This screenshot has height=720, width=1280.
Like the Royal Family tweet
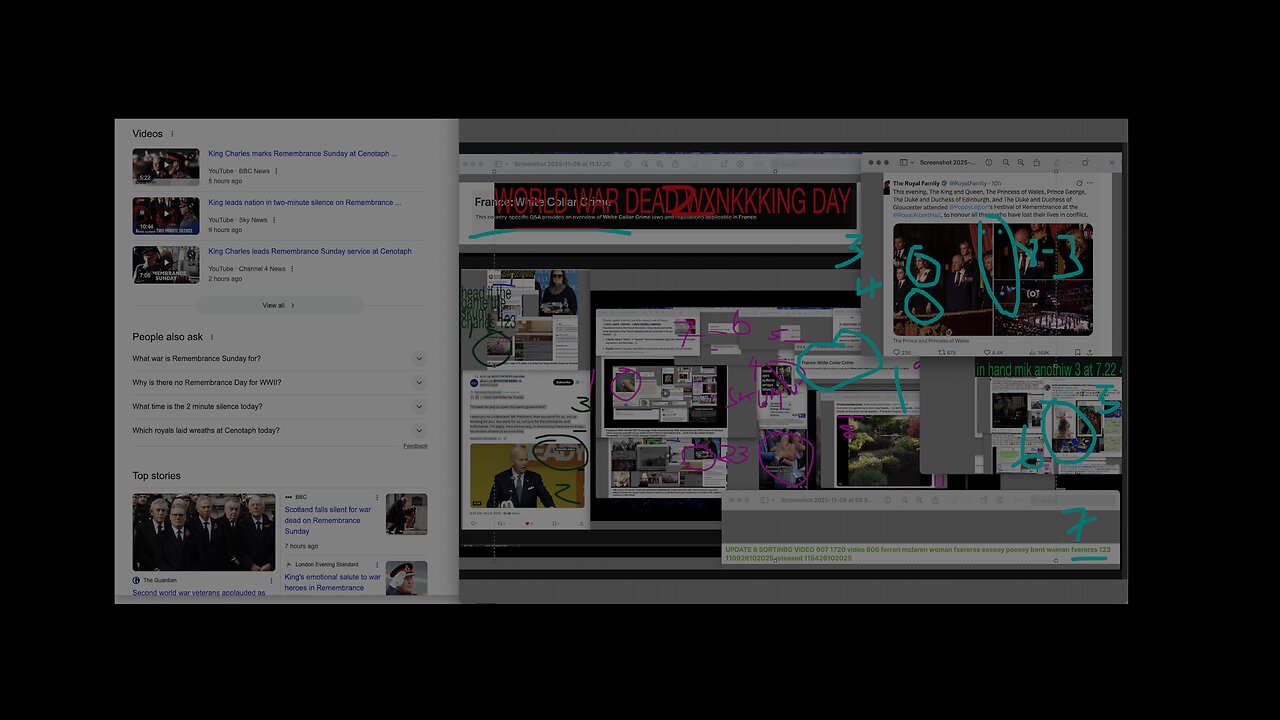point(987,352)
